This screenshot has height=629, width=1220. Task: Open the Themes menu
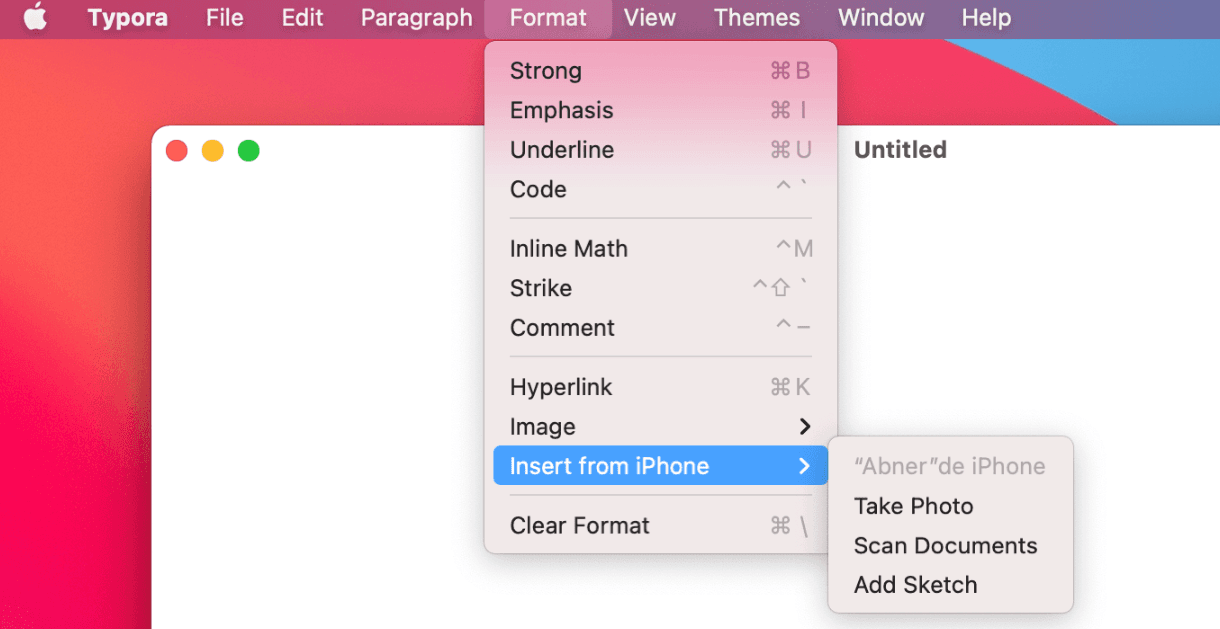click(x=757, y=18)
